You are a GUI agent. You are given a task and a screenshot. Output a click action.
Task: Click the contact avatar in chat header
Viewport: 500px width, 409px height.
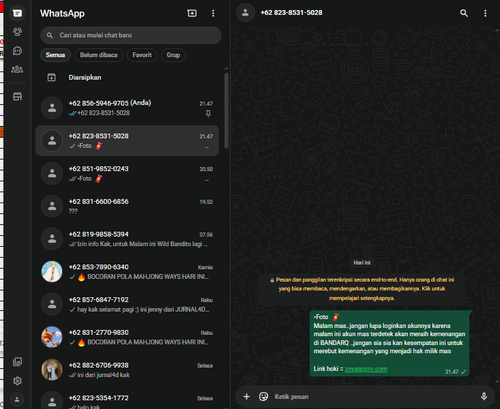[245, 13]
